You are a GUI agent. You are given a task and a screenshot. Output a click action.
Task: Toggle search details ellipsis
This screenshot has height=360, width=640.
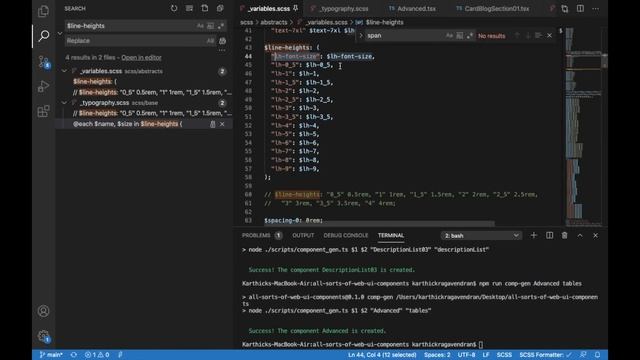coord(222,50)
